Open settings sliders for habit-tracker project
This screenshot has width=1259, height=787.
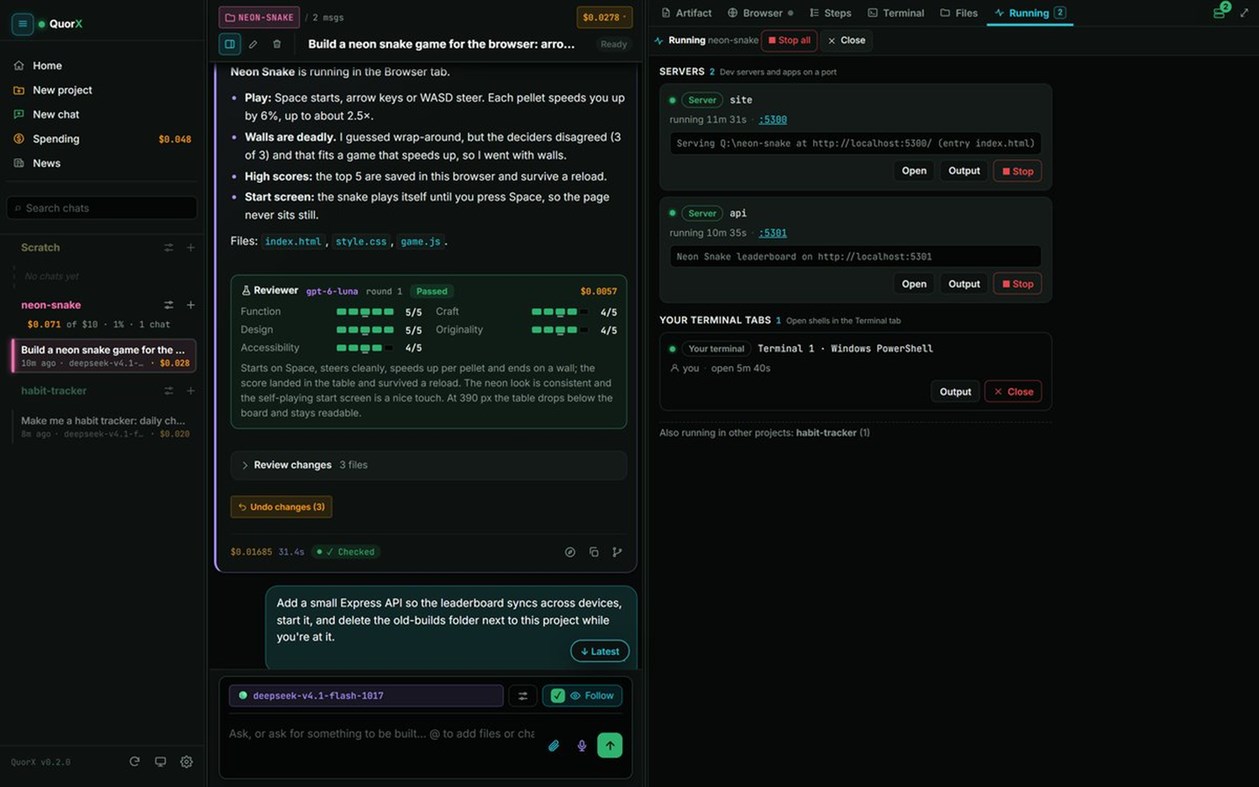click(168, 391)
